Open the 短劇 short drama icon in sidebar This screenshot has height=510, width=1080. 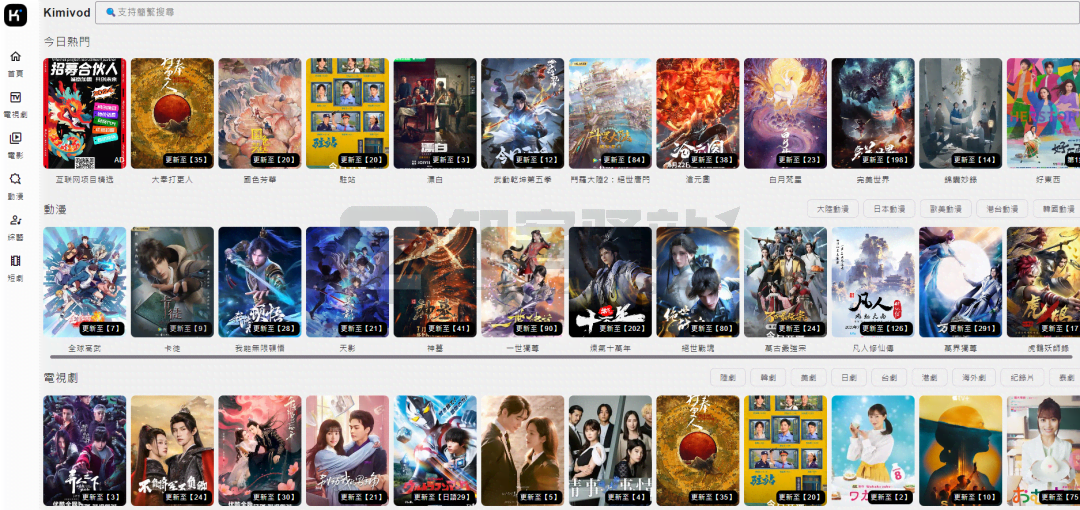(x=16, y=261)
